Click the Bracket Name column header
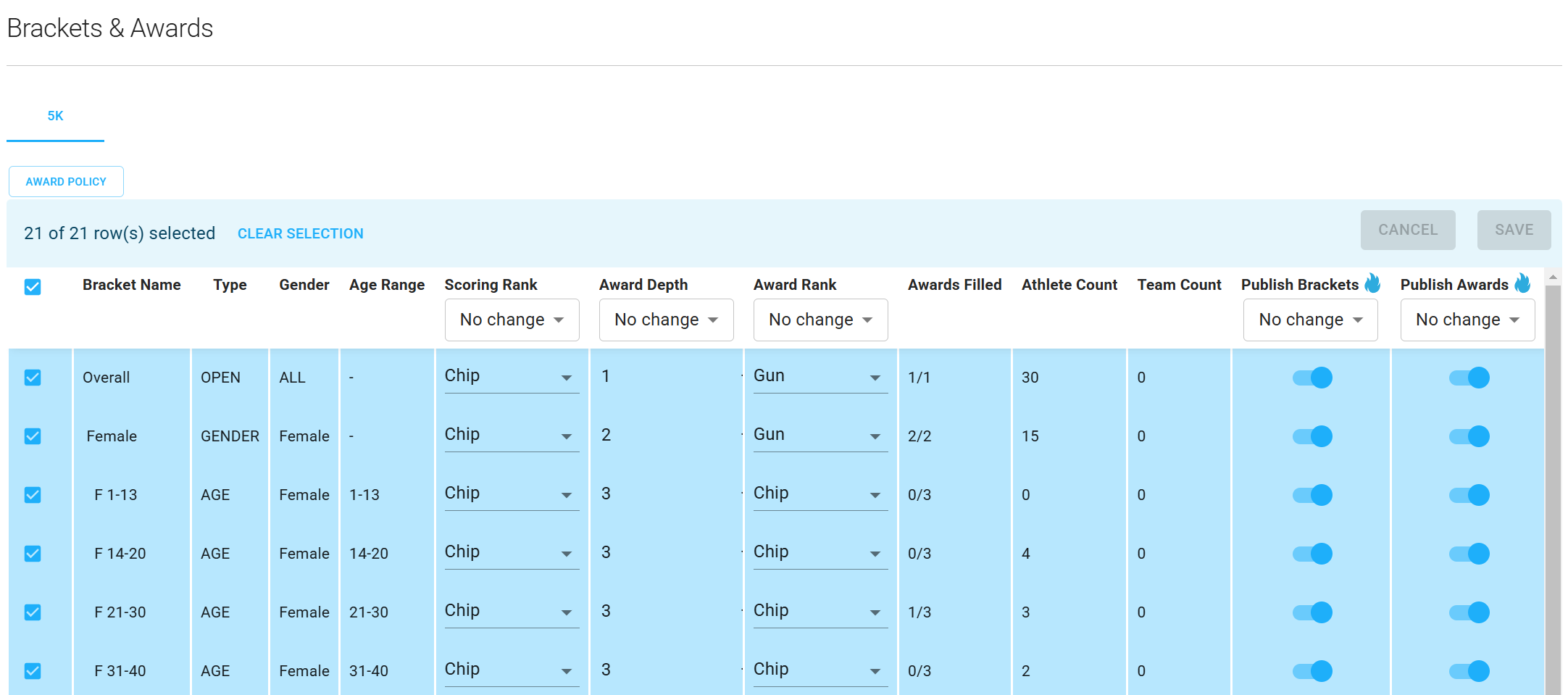 pyautogui.click(x=132, y=285)
